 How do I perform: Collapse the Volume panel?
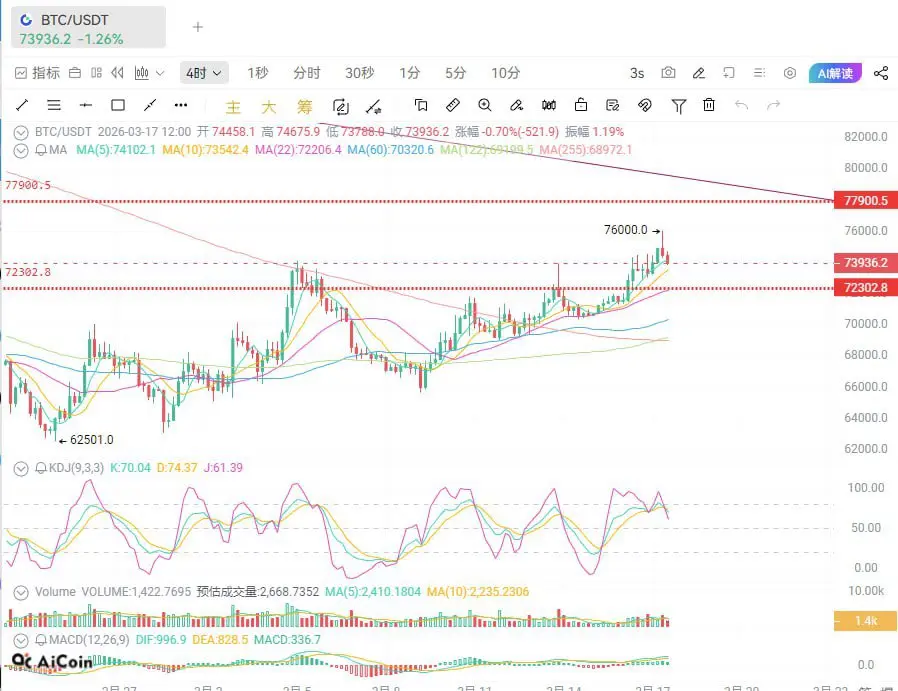point(21,593)
